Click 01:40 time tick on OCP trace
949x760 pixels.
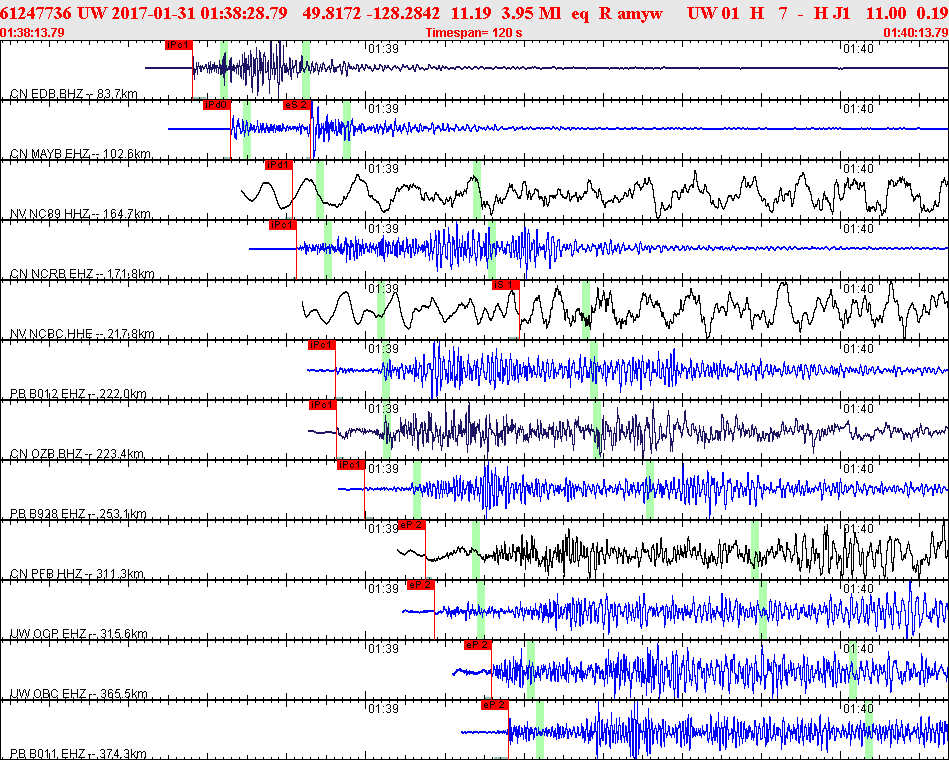[858, 588]
